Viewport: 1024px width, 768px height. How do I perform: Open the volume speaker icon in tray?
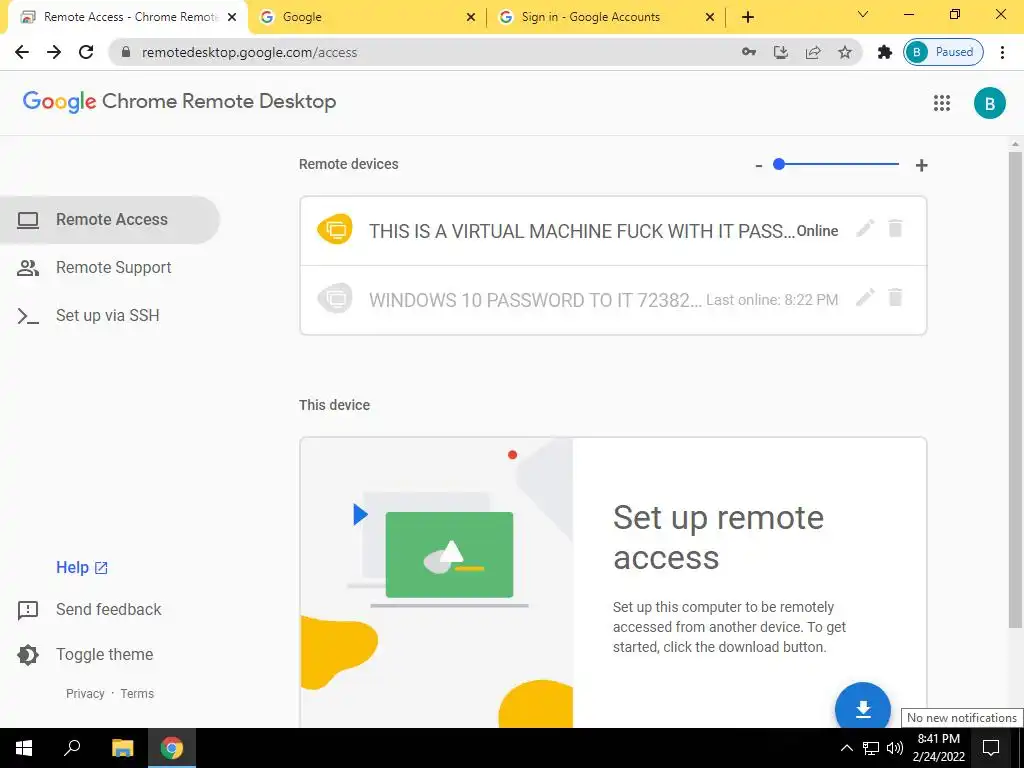tap(895, 748)
